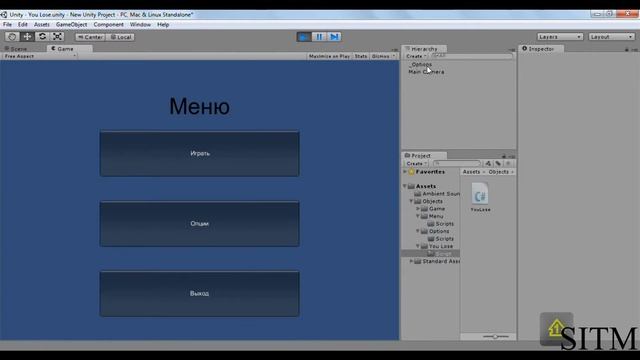640x360 pixels.
Task: Select the Ambient Sound folder
Action: 437,194
